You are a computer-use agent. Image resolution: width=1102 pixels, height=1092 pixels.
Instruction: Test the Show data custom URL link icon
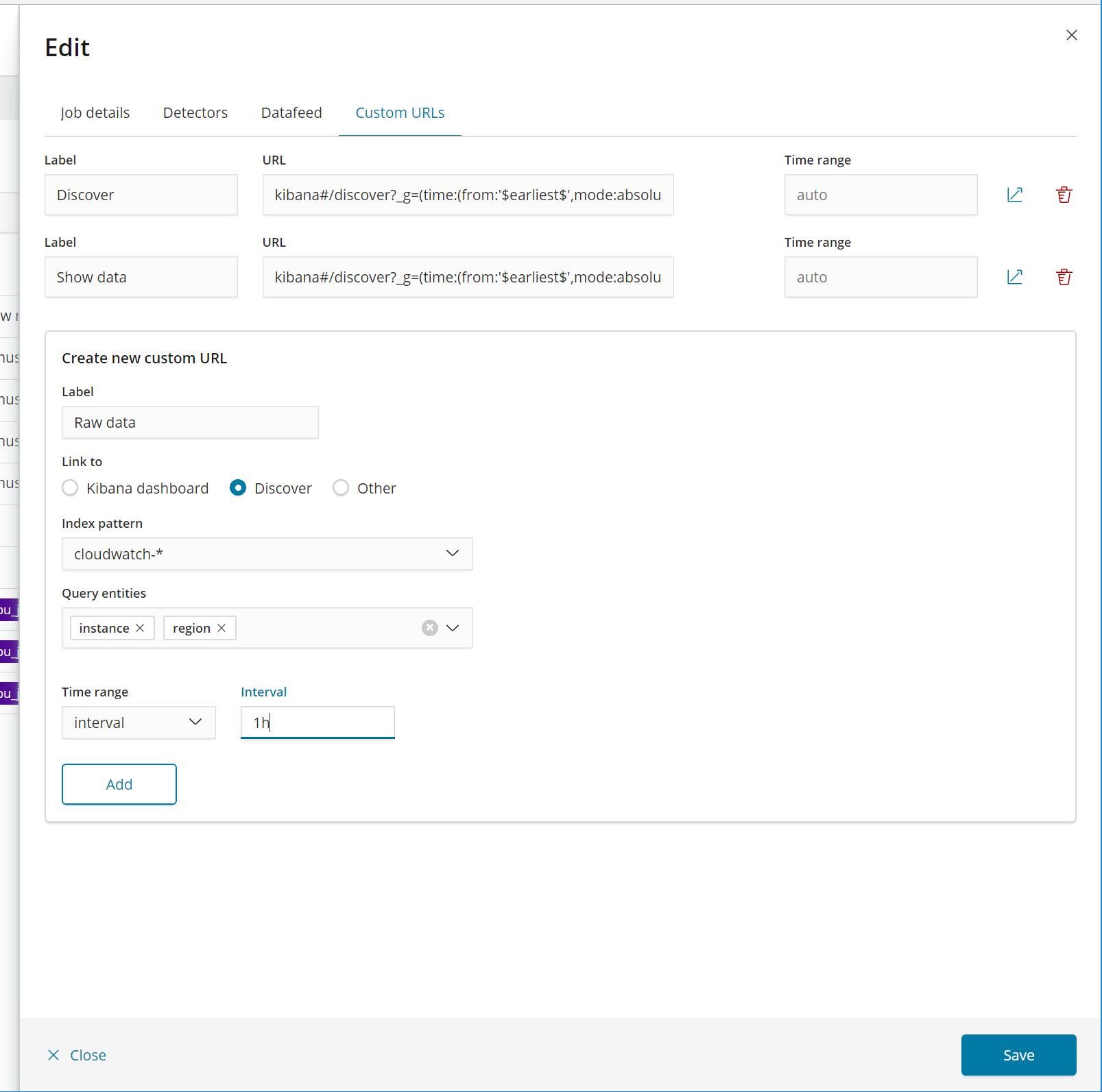(1015, 277)
